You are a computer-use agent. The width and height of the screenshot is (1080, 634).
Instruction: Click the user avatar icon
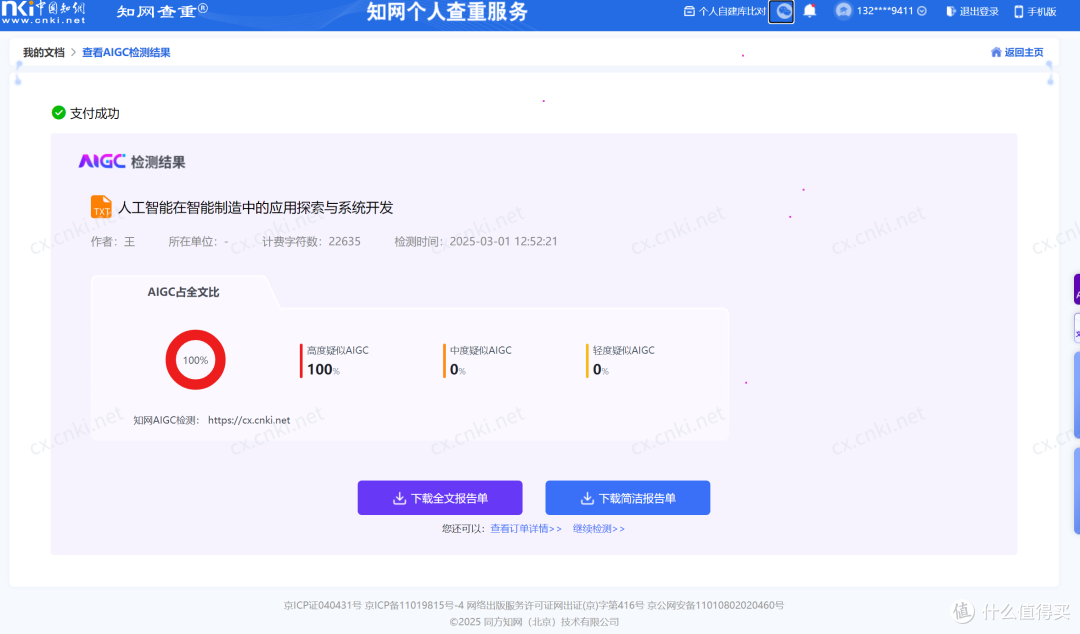click(x=844, y=11)
